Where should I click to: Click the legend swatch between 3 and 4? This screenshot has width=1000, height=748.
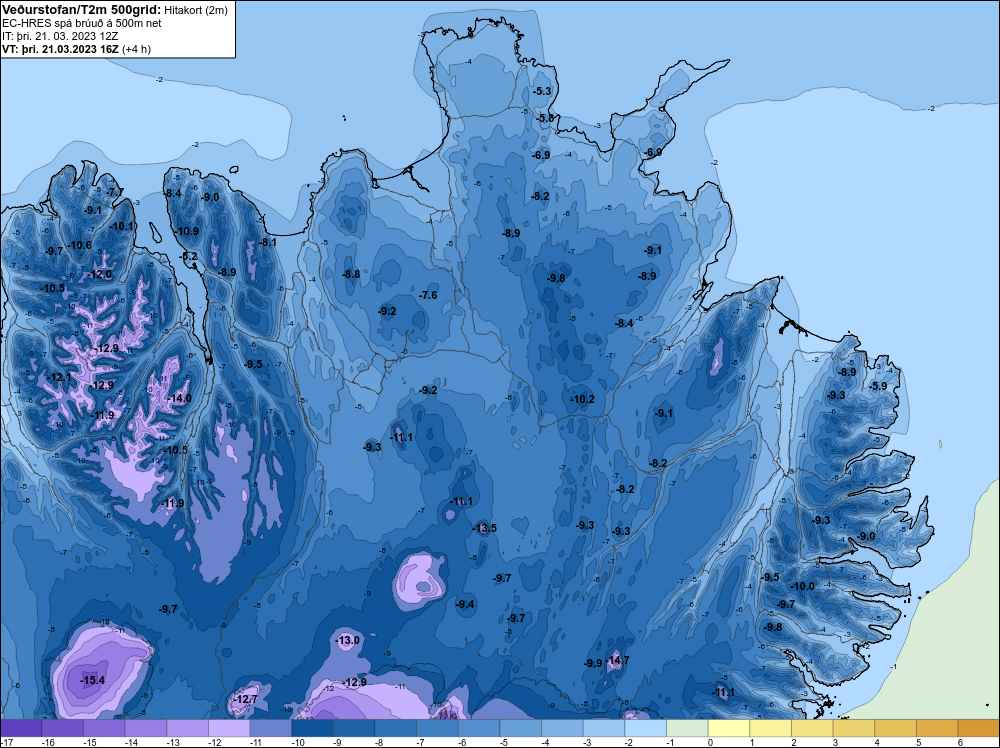pyautogui.click(x=853, y=728)
